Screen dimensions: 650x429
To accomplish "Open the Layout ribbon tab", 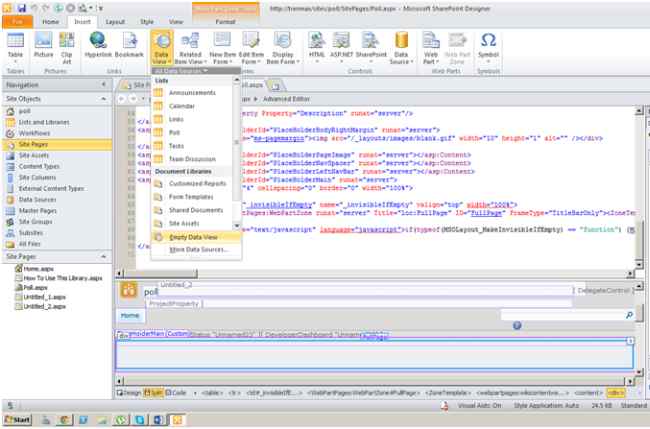I will [x=116, y=20].
